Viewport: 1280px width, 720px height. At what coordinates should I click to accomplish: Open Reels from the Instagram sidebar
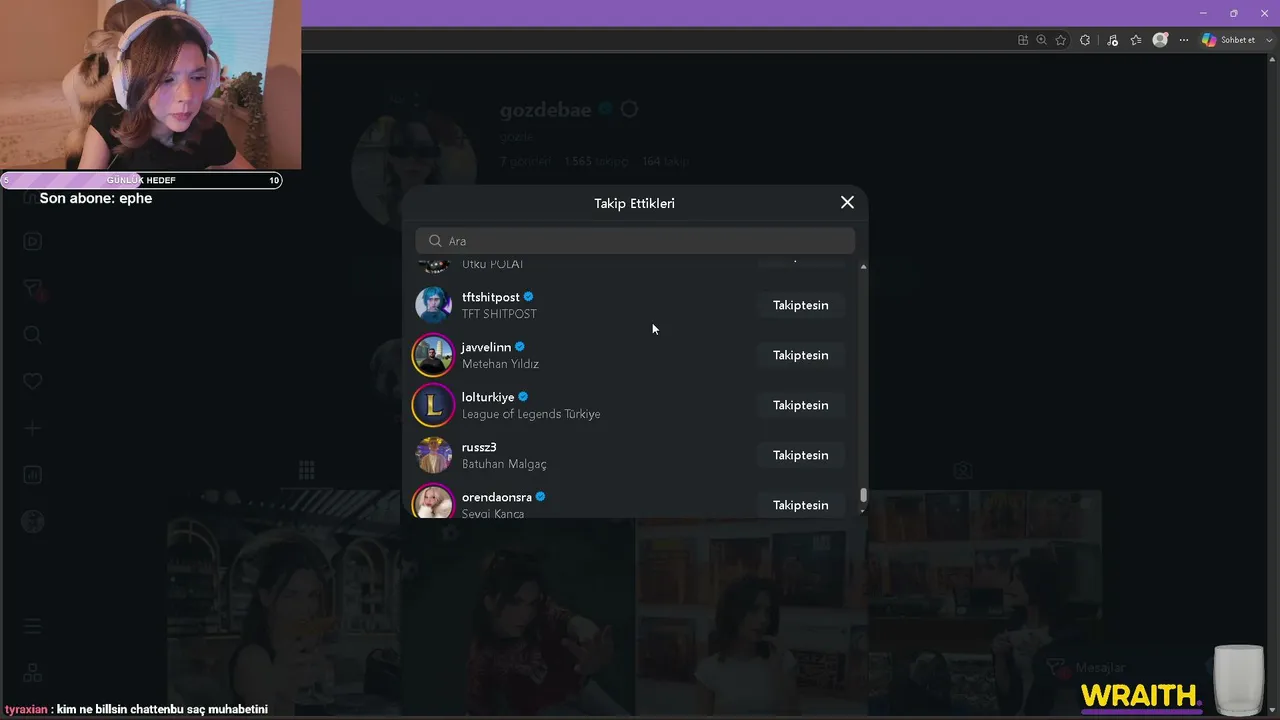[x=33, y=241]
